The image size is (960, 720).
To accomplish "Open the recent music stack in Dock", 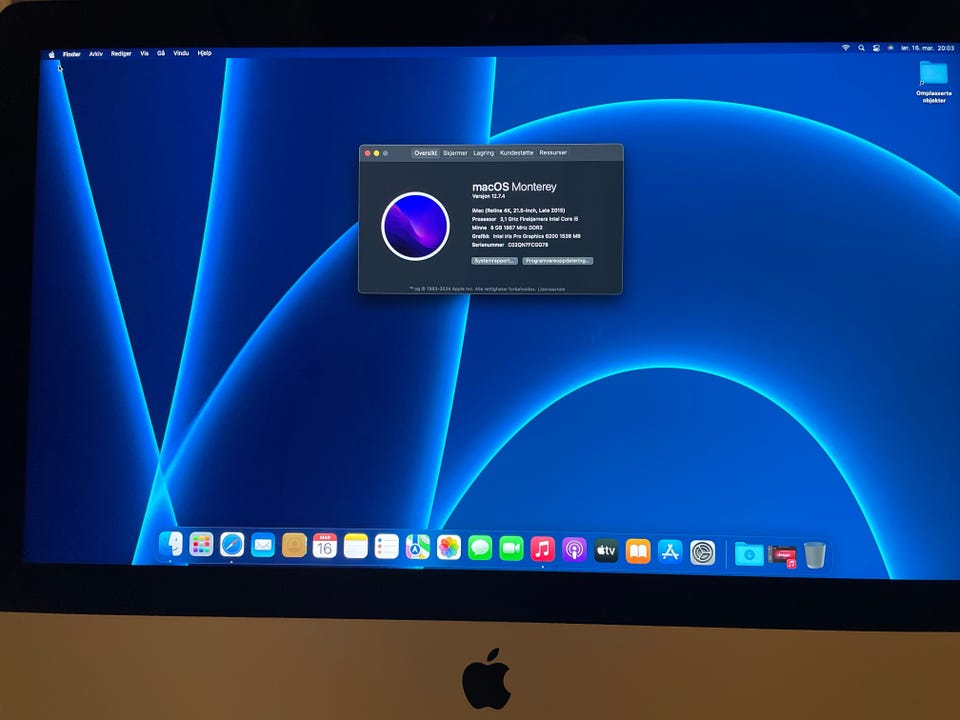I will point(783,556).
